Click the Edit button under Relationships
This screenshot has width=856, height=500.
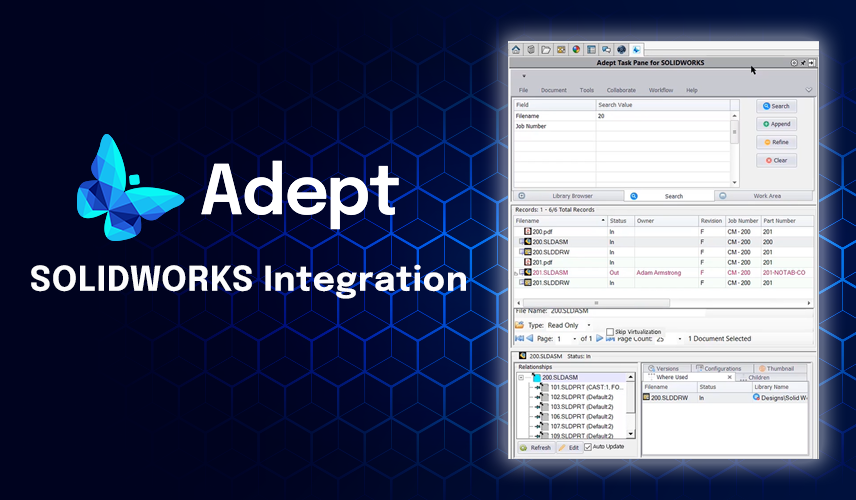[x=569, y=448]
